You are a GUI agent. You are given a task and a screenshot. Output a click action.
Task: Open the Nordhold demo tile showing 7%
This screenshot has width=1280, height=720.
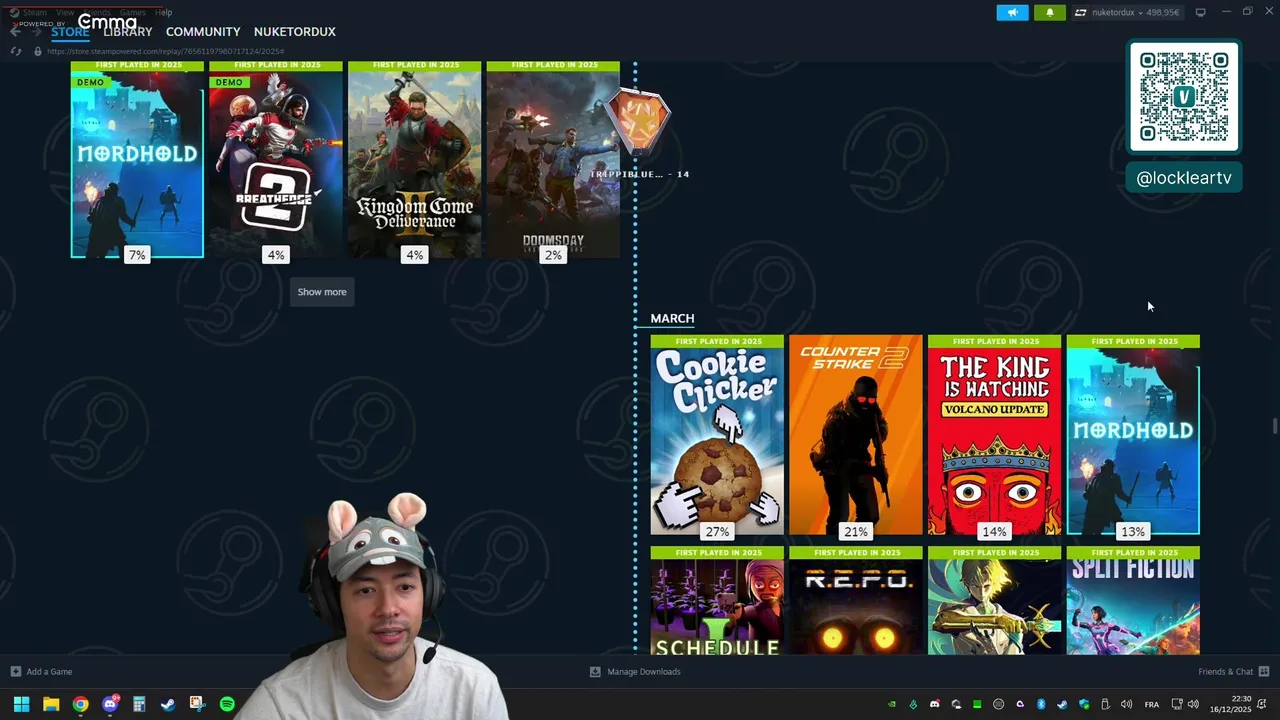tap(137, 160)
